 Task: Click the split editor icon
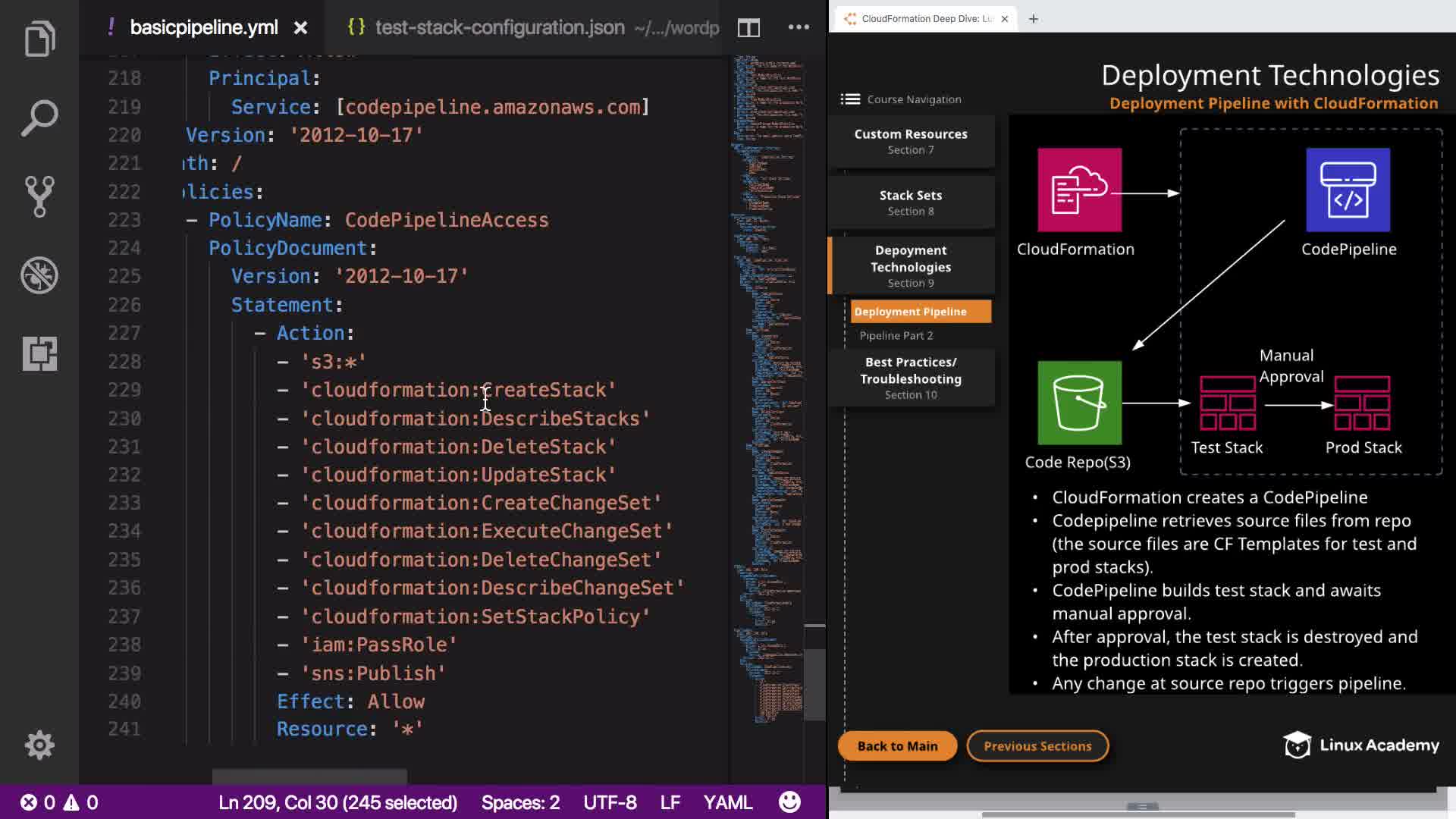tap(748, 28)
